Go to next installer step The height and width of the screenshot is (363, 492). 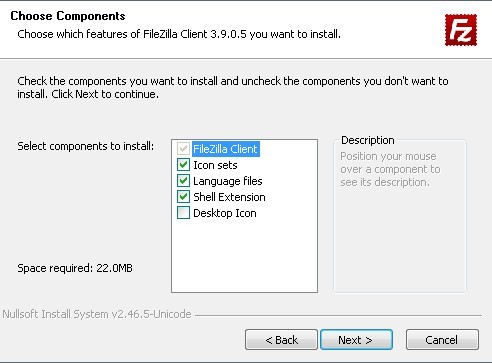coord(356,340)
